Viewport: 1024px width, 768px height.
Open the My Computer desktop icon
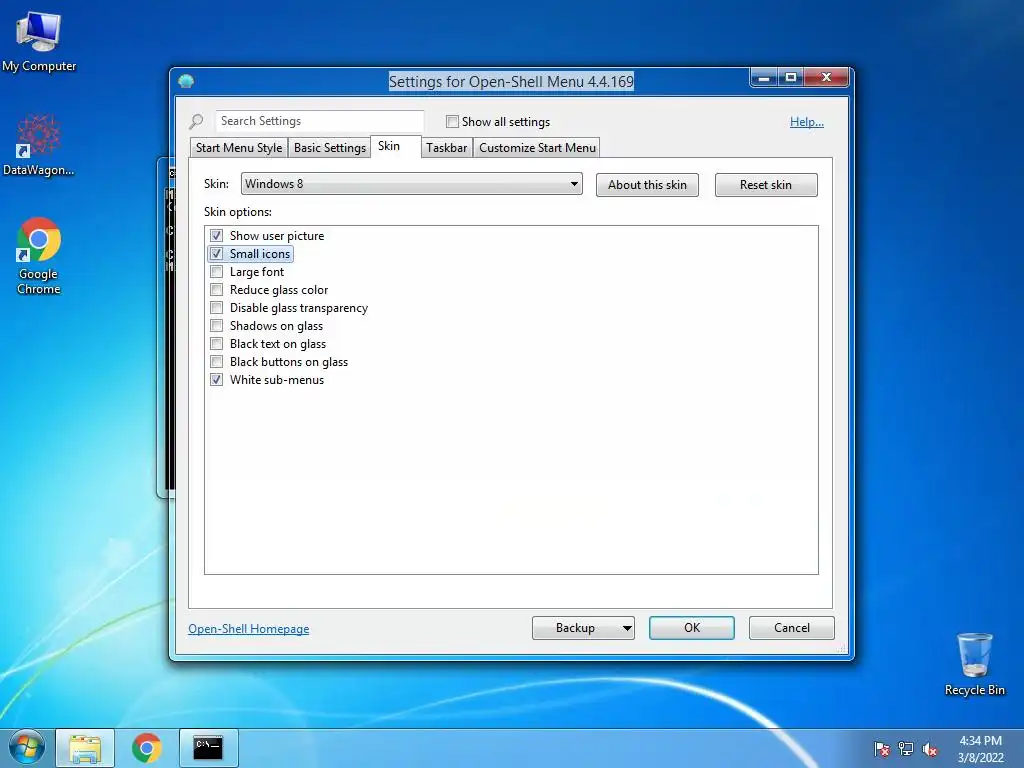pos(39,41)
